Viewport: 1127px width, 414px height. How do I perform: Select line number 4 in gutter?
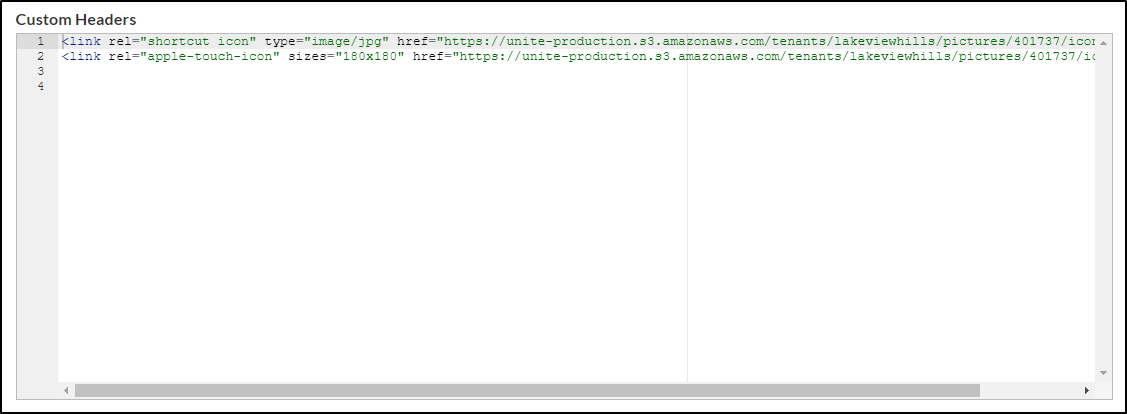click(x=41, y=86)
